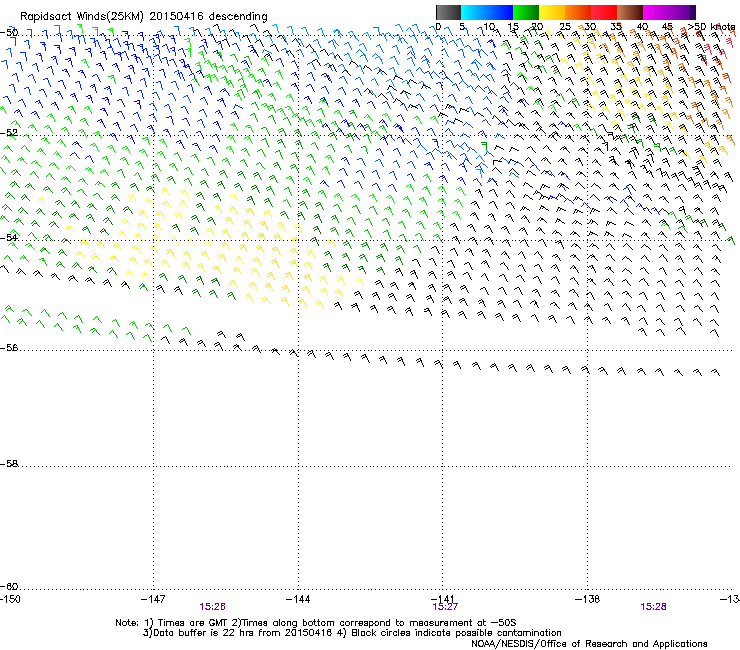
Task: Click the purple 15:27 time marker
Action: point(445,607)
